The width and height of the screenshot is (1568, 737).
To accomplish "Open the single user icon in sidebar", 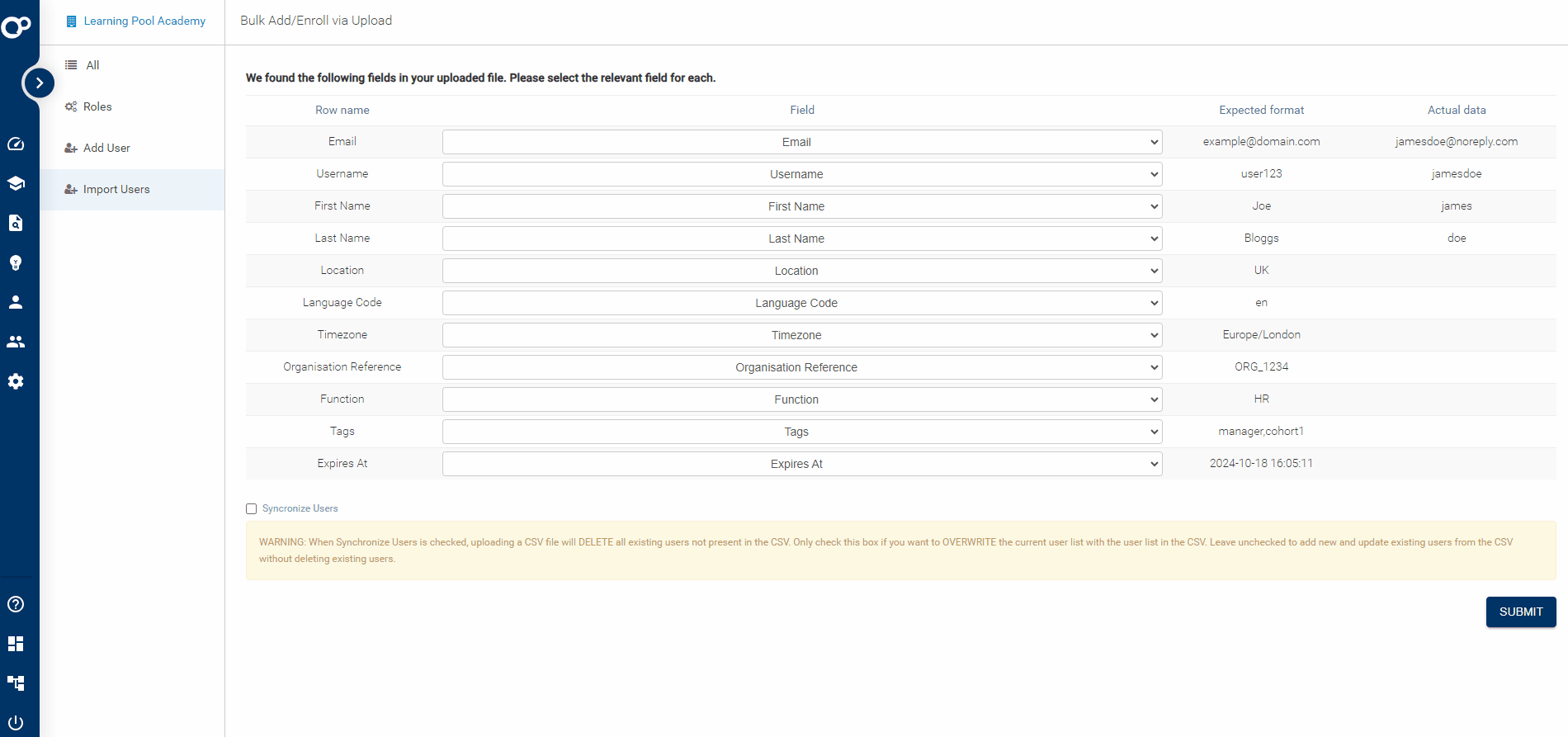I will [x=16, y=302].
